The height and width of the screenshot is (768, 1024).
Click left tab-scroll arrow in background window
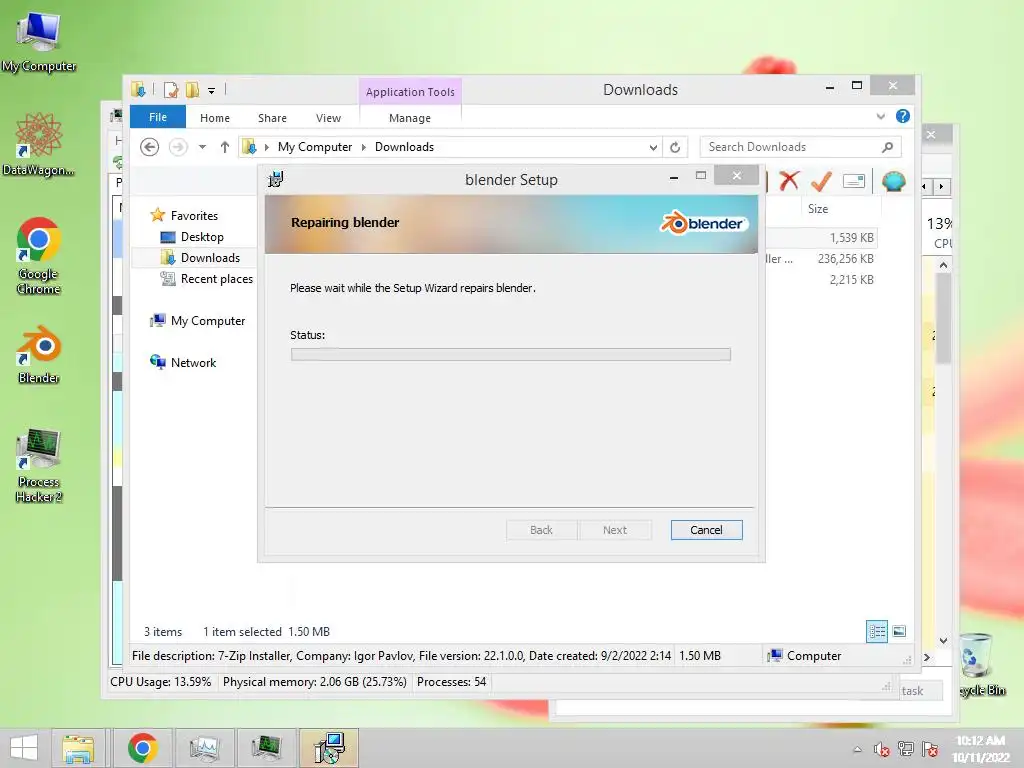click(x=924, y=187)
